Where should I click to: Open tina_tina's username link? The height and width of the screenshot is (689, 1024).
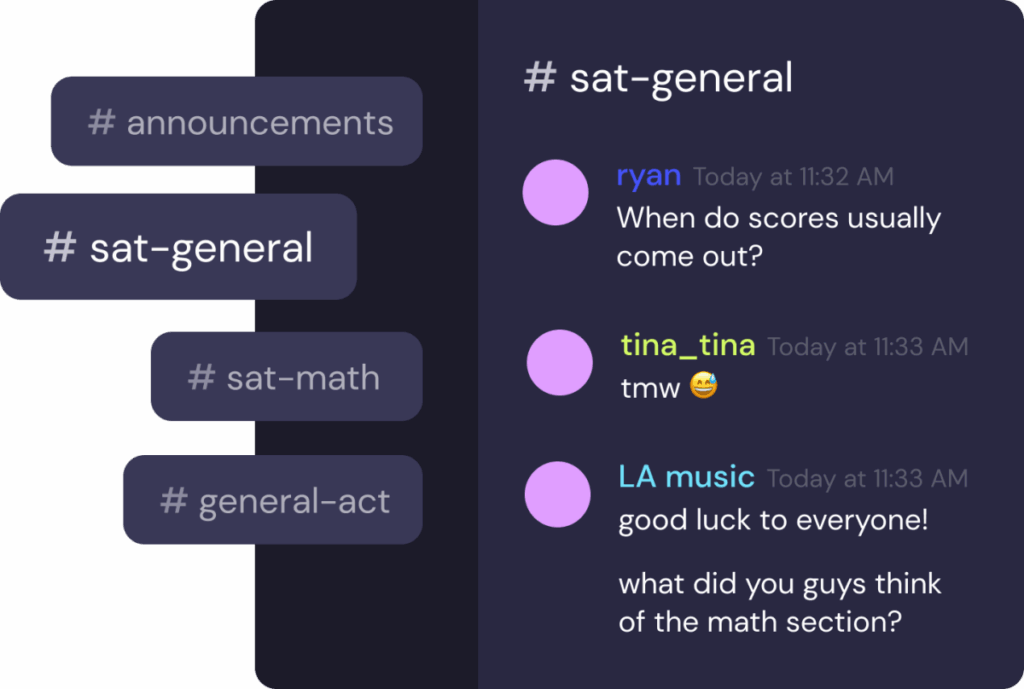tap(687, 345)
